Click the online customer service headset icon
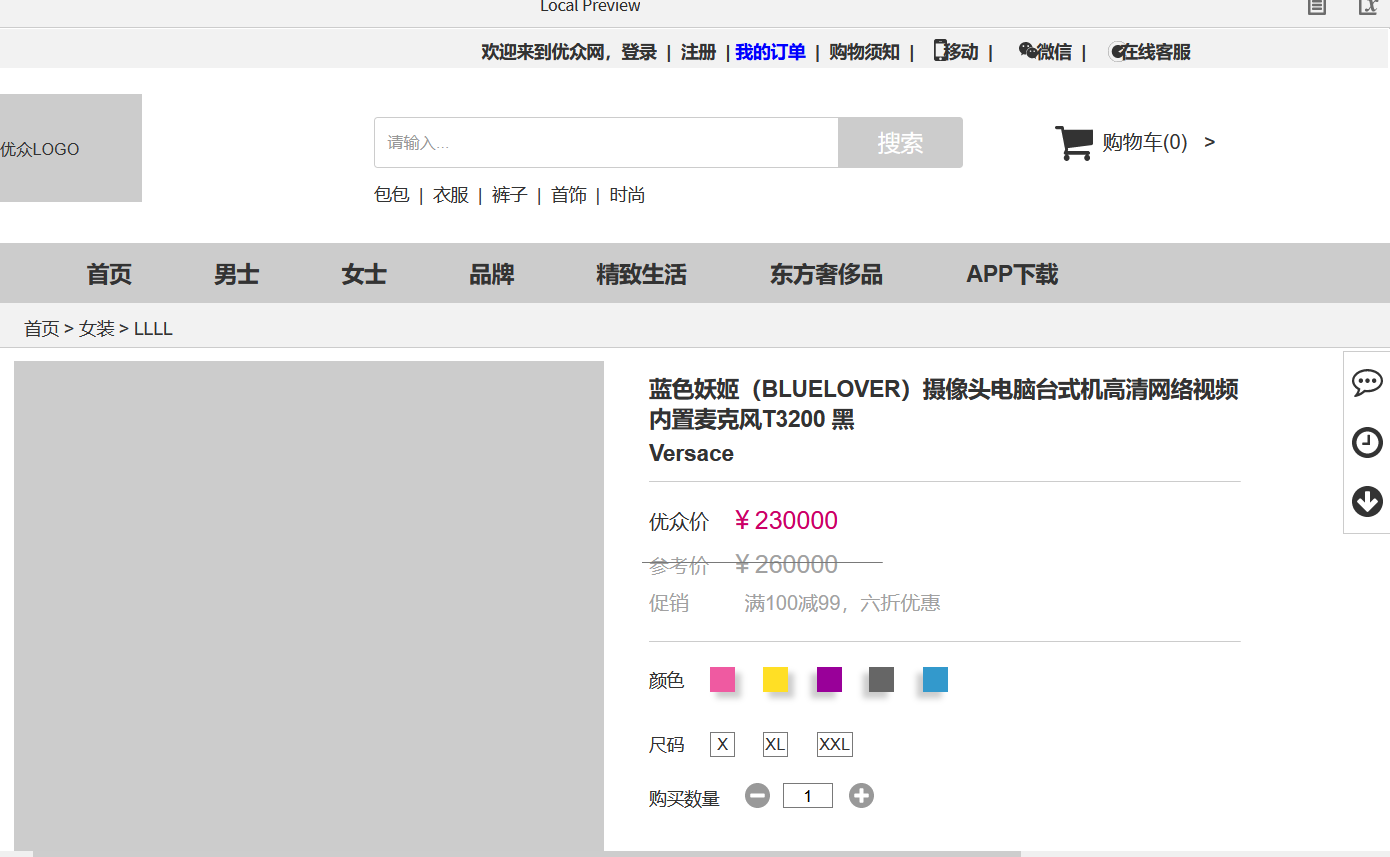 [x=1117, y=52]
